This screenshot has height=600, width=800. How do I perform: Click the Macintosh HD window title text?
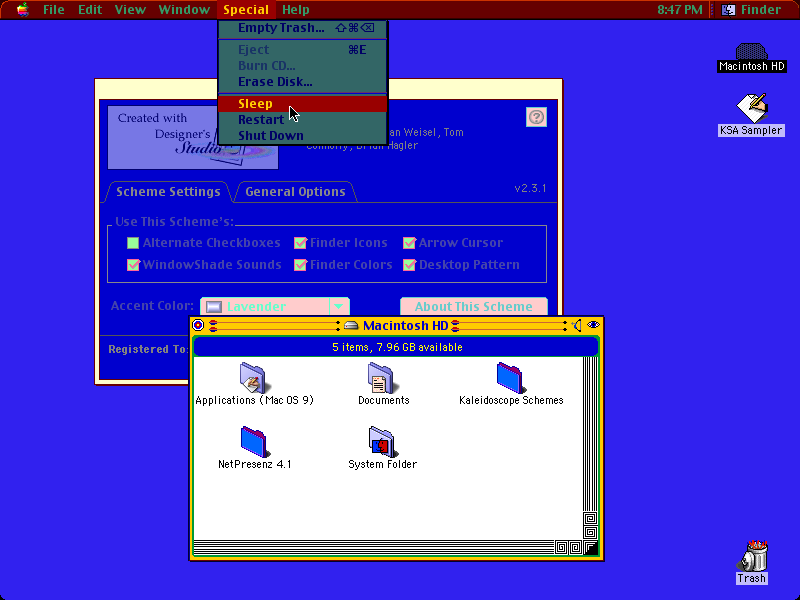coord(405,326)
